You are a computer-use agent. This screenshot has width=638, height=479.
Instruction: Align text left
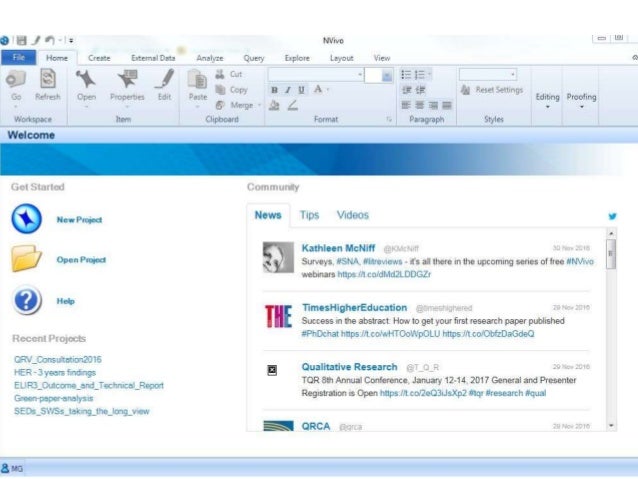tap(406, 105)
